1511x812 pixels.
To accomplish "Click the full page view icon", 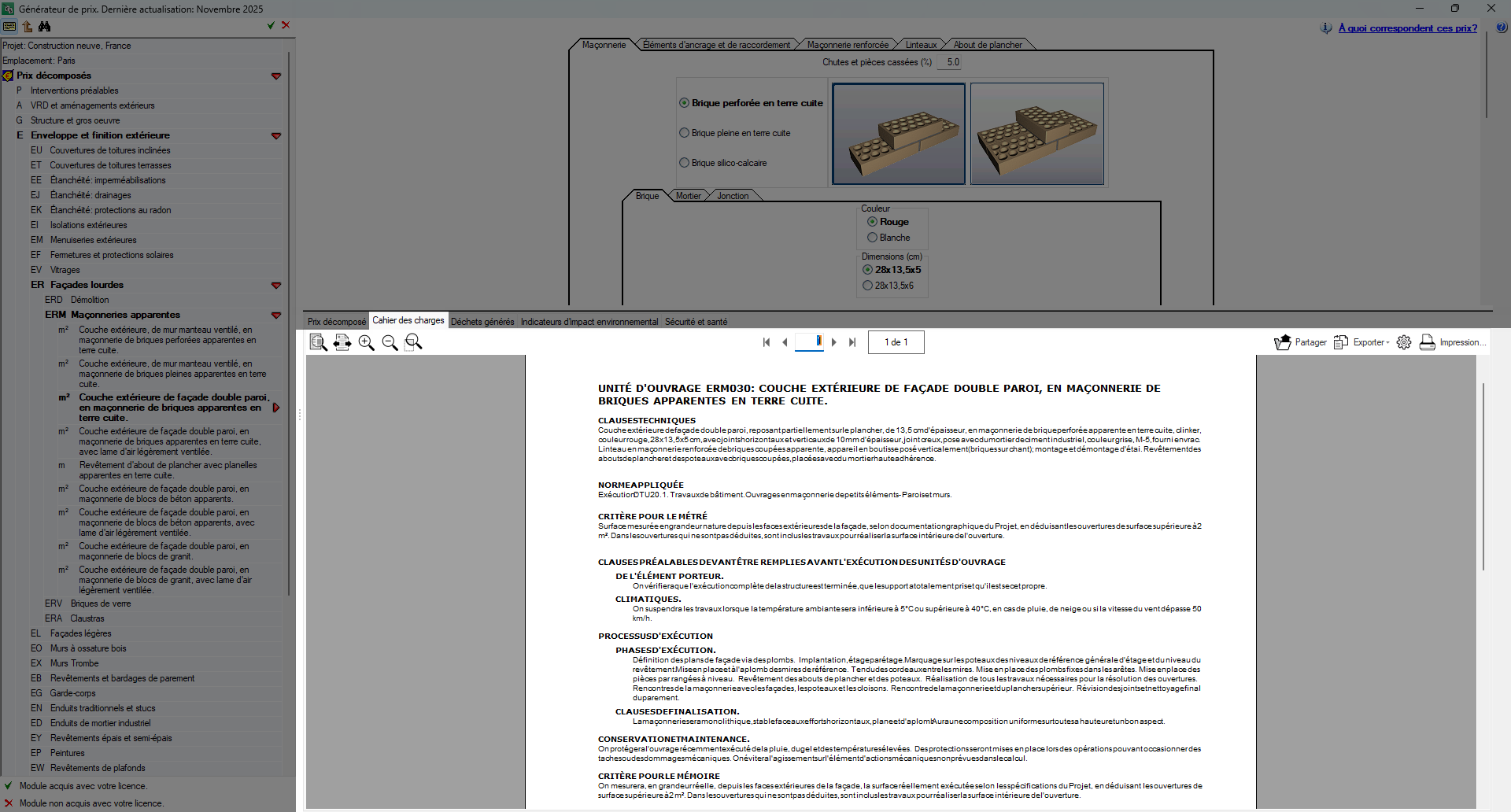I will coord(319,342).
